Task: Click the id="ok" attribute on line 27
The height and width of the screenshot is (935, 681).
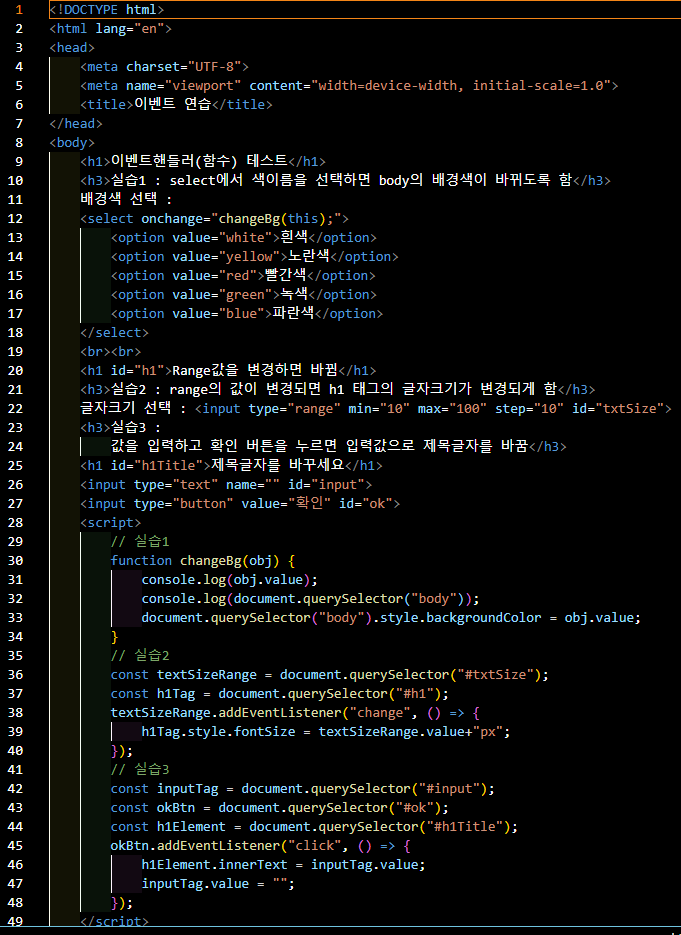Action: [x=366, y=504]
